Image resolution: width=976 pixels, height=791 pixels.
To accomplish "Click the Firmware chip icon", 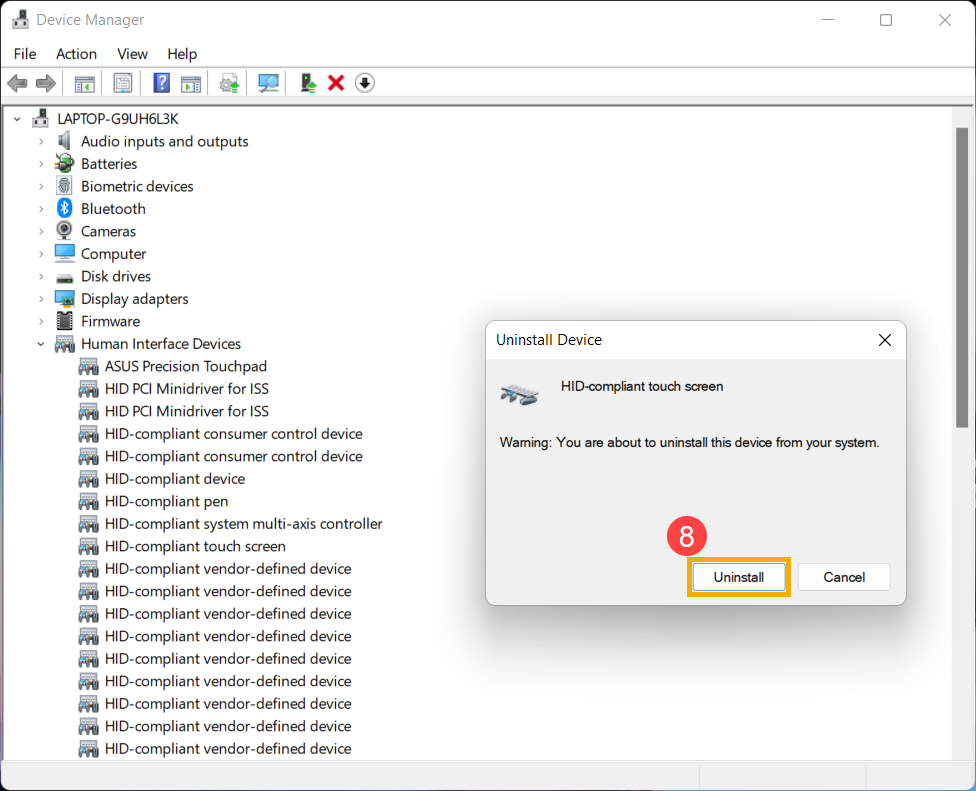I will 65,321.
